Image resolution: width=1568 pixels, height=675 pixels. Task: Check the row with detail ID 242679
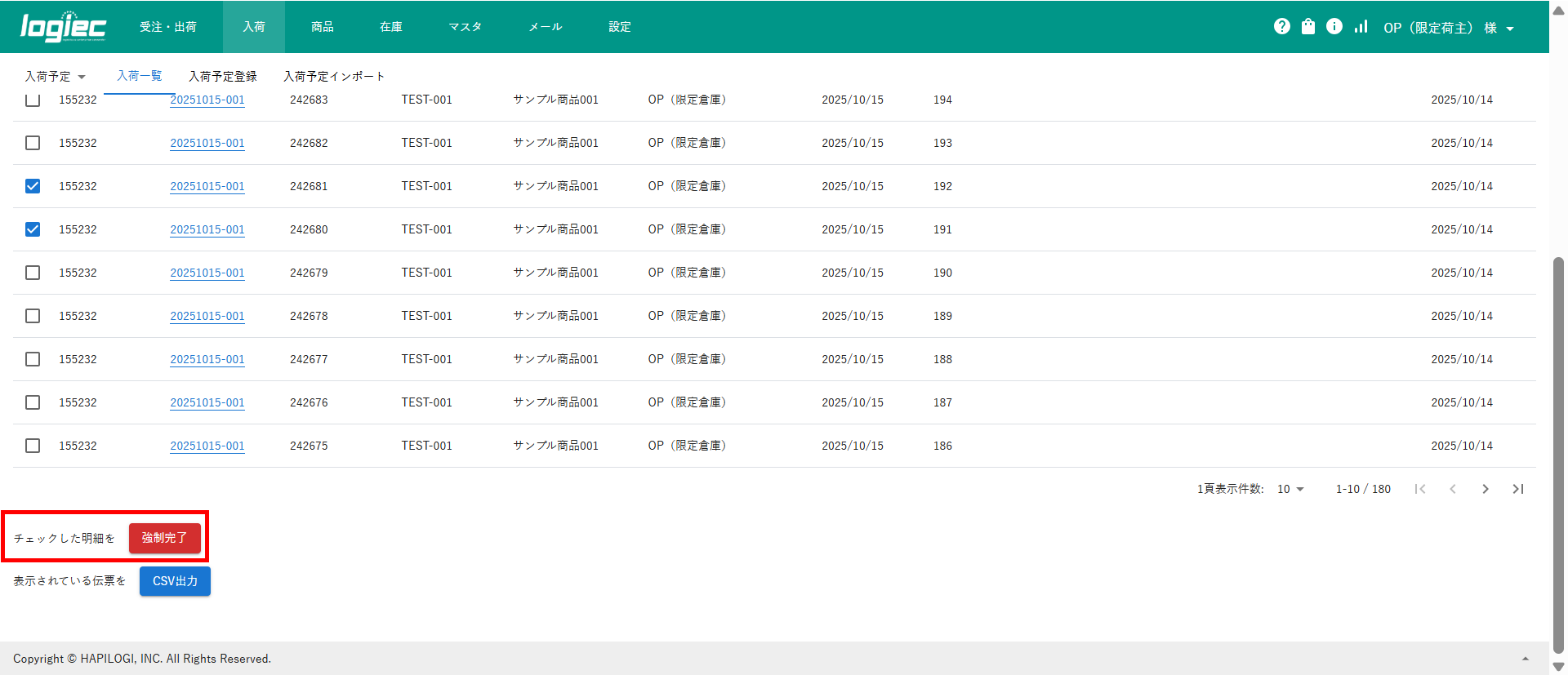(x=33, y=273)
